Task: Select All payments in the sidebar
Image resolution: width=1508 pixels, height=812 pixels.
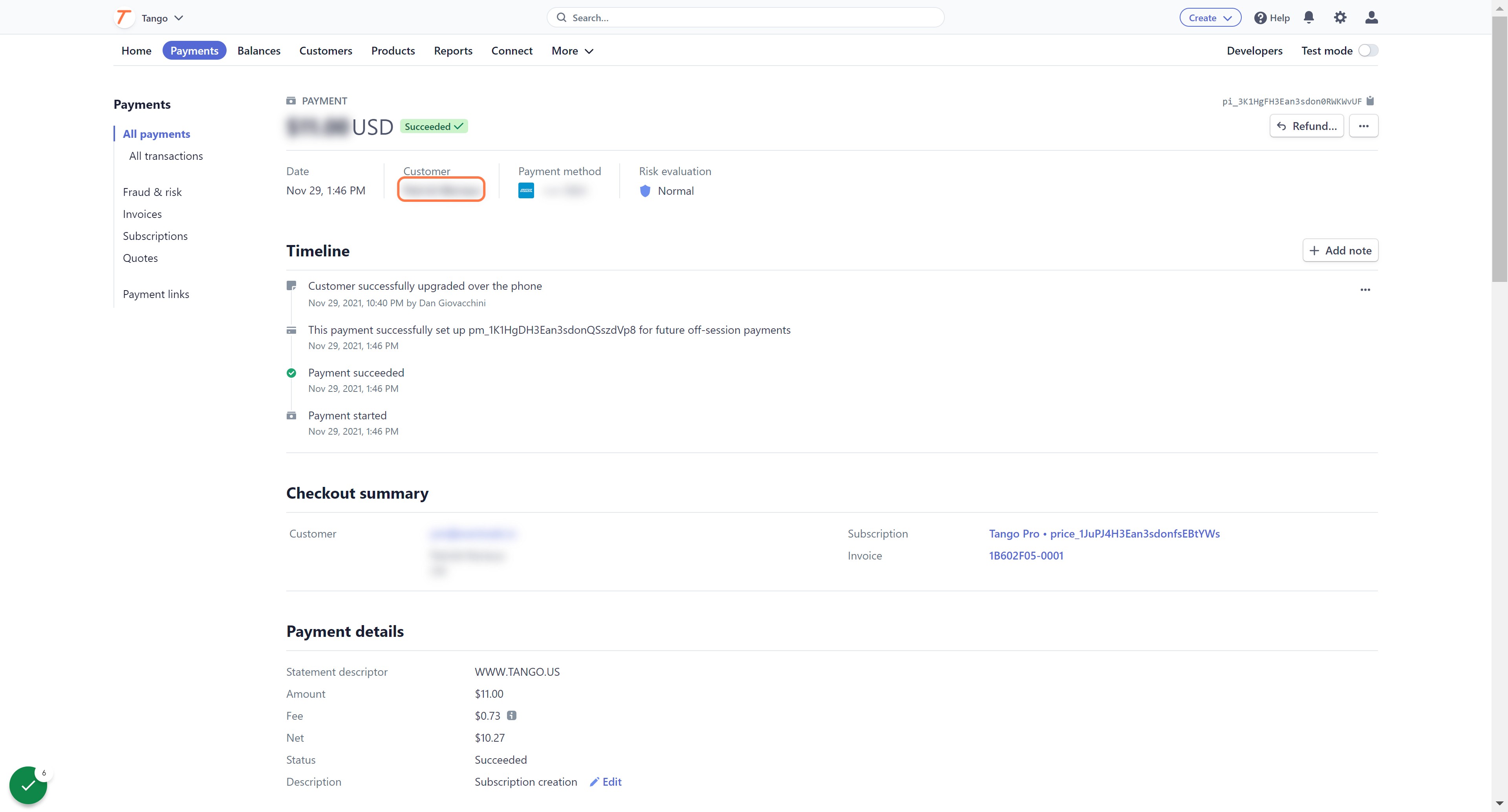Action: click(156, 134)
